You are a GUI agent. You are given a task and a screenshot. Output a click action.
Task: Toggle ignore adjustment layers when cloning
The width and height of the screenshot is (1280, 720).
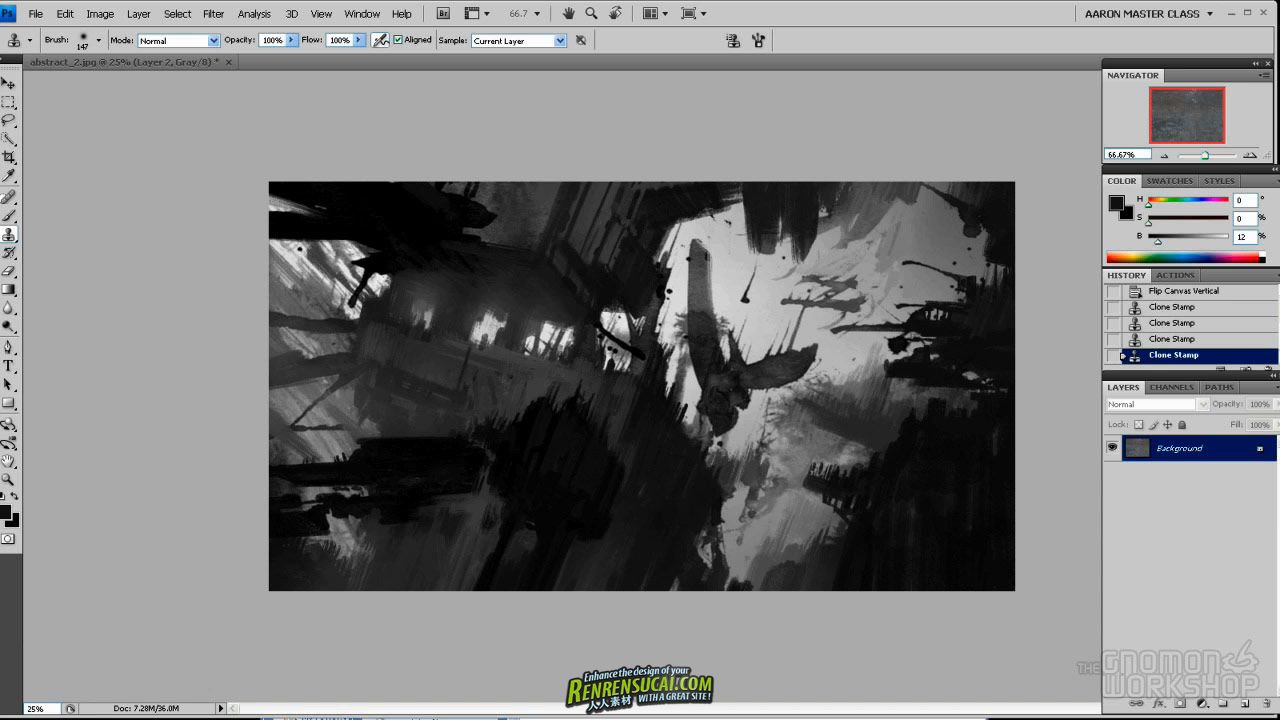click(x=581, y=40)
